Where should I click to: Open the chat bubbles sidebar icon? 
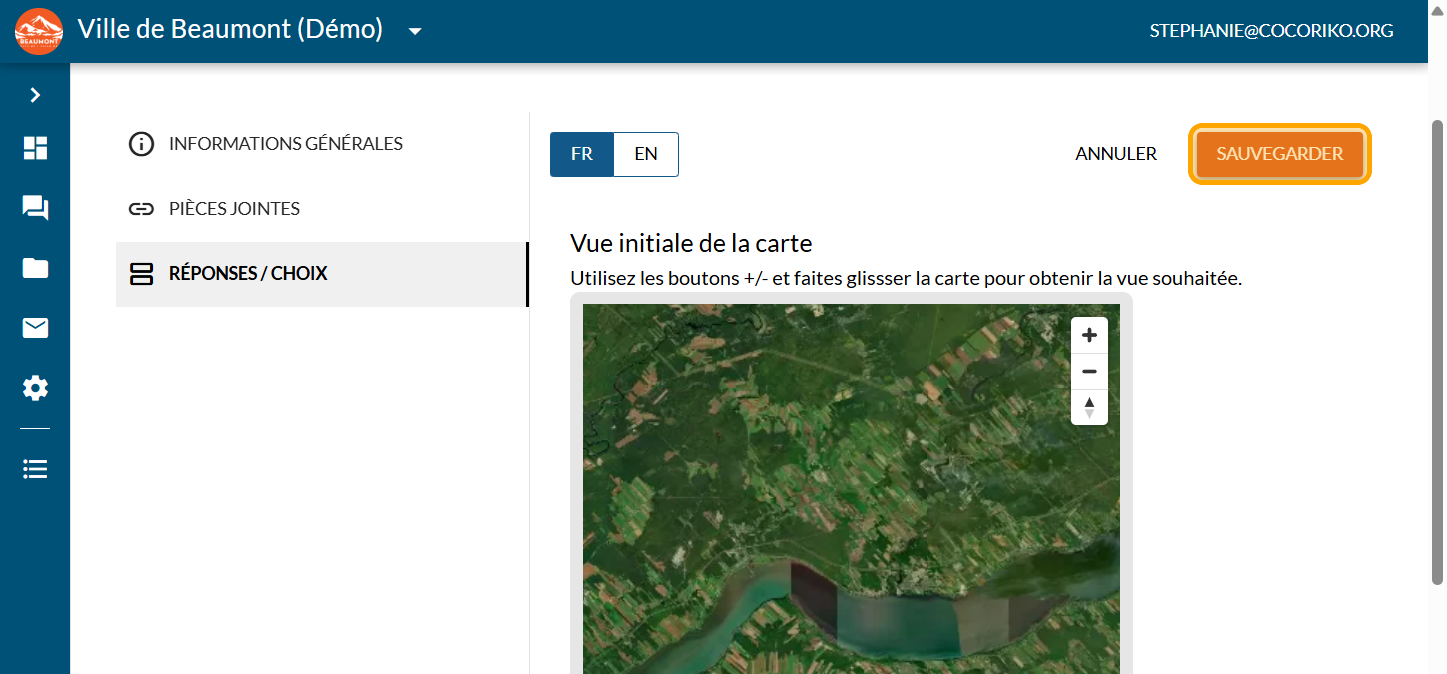tap(35, 208)
